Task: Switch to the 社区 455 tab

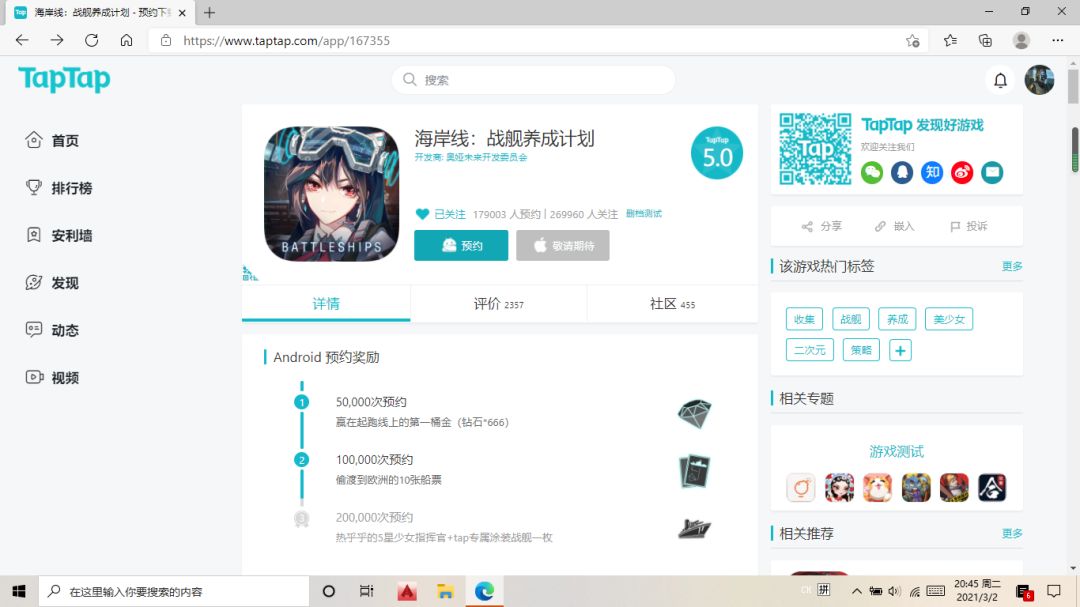Action: click(x=672, y=304)
